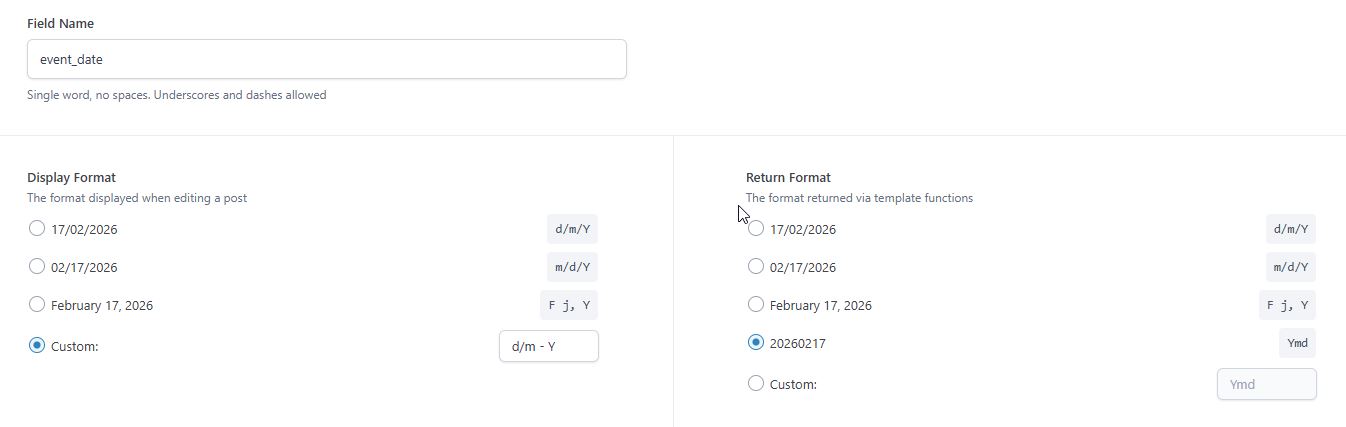Select Return Format 20260217 radio option
The width and height of the screenshot is (1346, 427).
[x=756, y=343]
